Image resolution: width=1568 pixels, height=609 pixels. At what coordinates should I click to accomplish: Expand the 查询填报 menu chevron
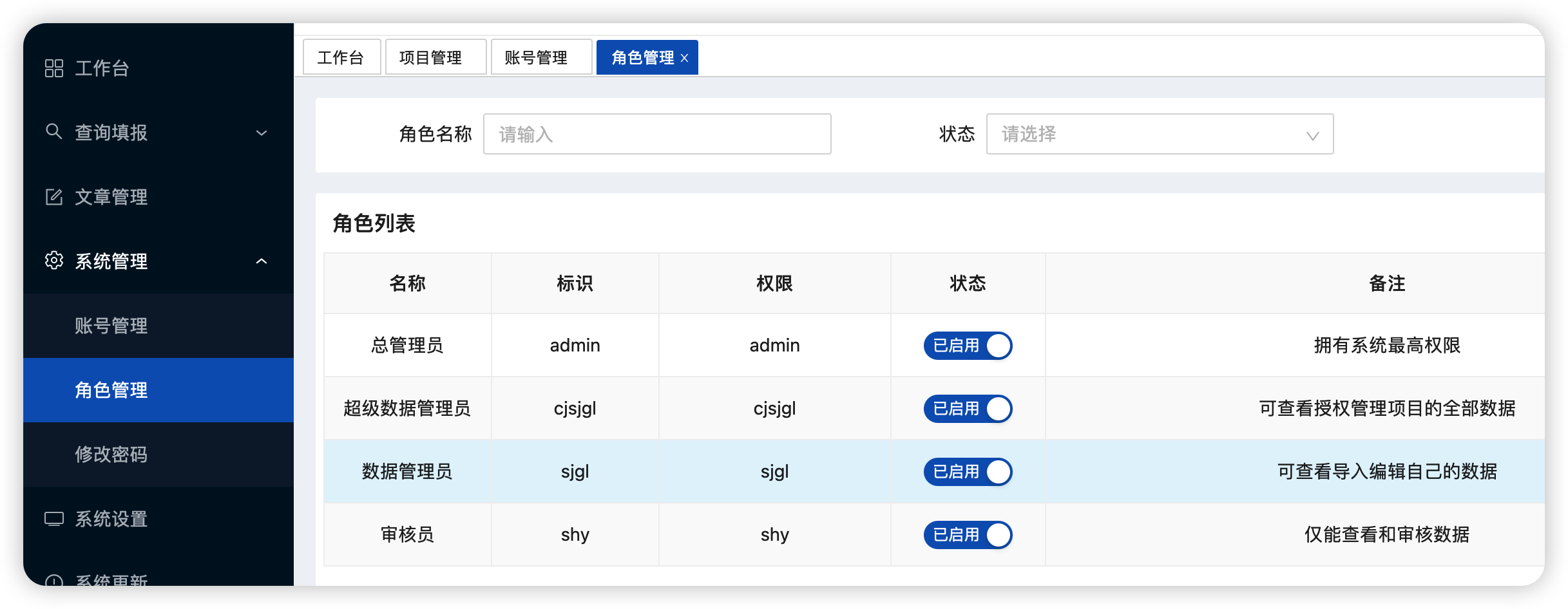[262, 133]
